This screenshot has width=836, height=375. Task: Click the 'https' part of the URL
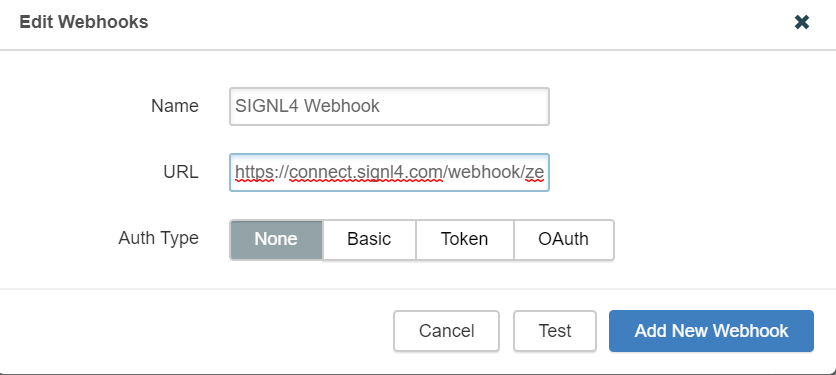tap(254, 172)
